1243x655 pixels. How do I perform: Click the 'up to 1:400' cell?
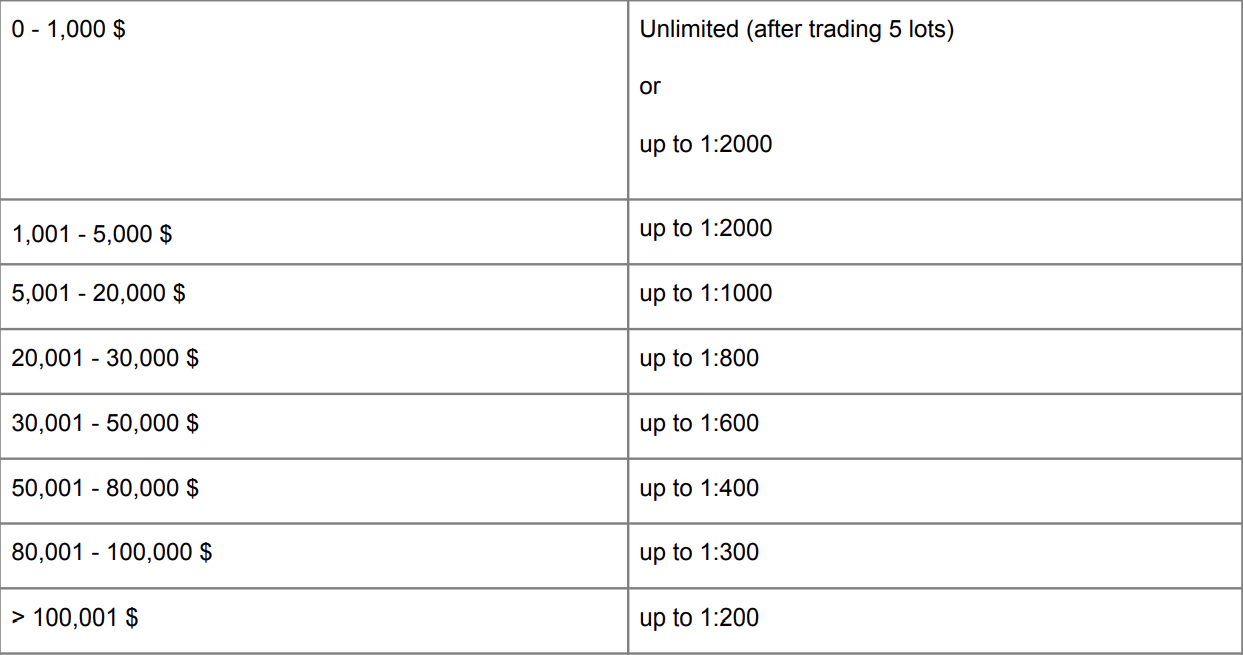pos(699,488)
